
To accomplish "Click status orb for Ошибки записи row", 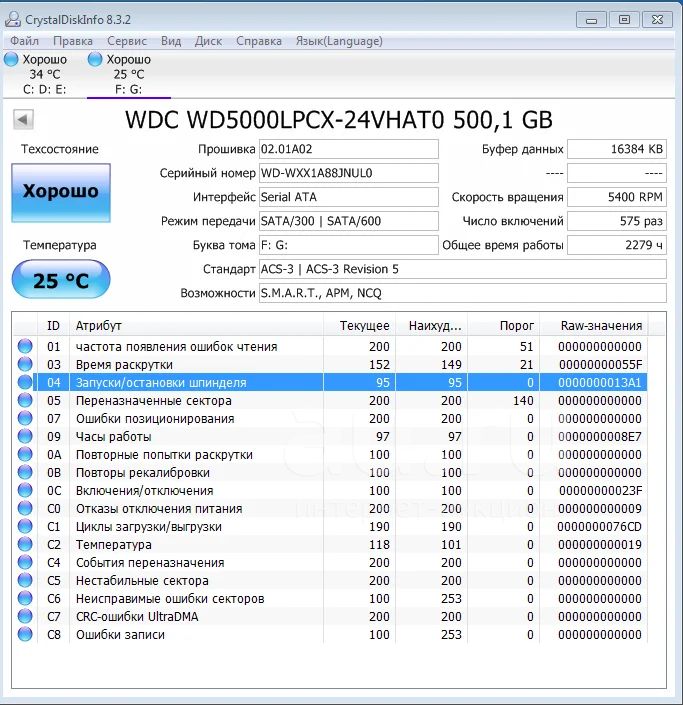I will point(25,634).
